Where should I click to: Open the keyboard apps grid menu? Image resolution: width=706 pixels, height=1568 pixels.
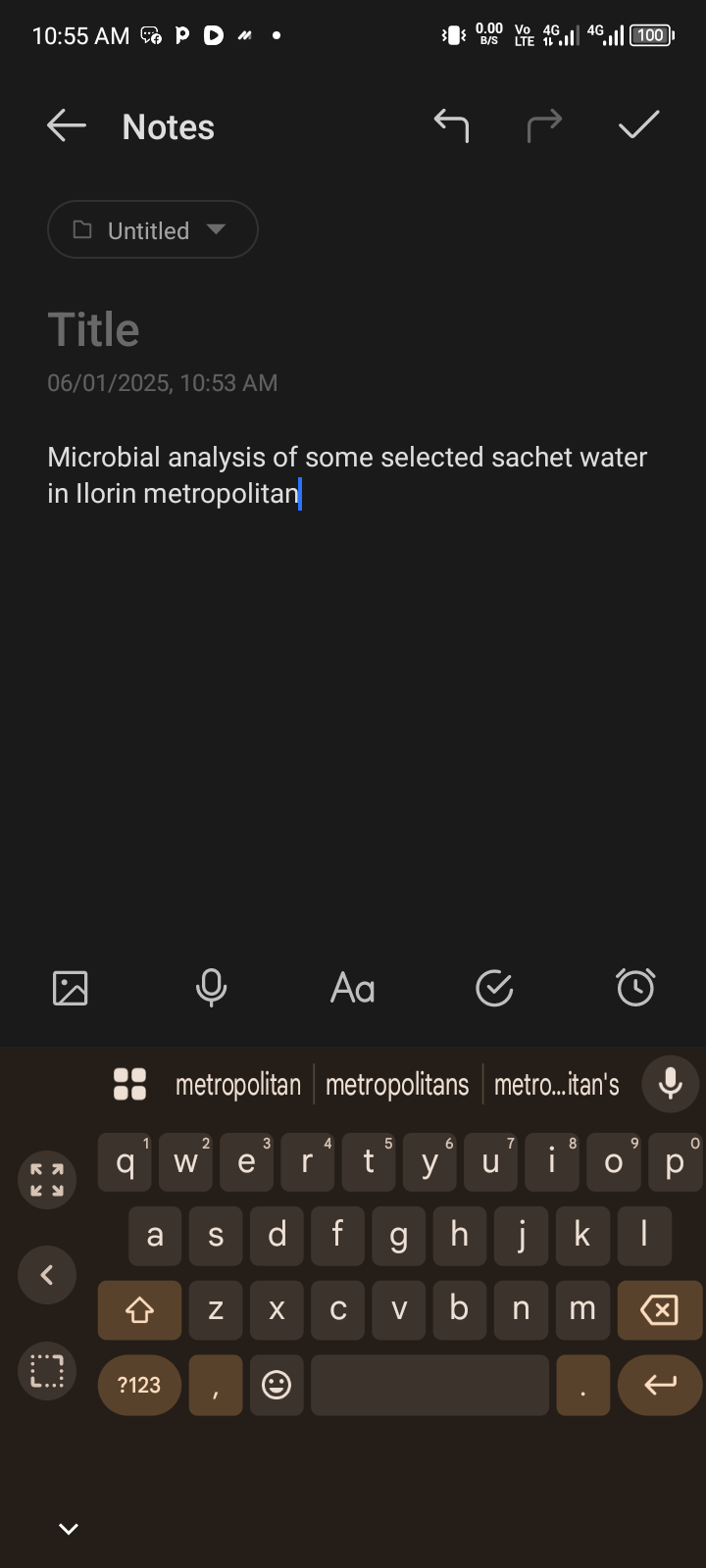click(129, 1084)
